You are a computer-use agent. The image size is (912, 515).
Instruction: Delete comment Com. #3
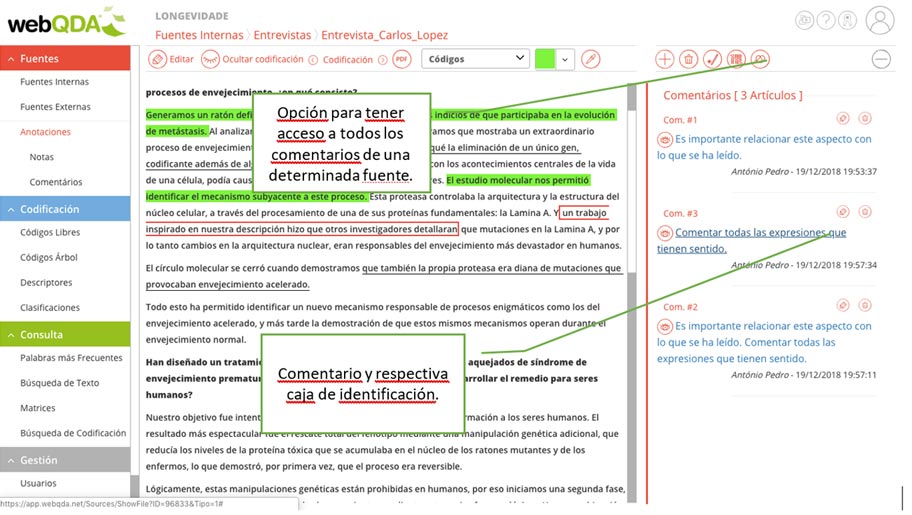pos(865,212)
